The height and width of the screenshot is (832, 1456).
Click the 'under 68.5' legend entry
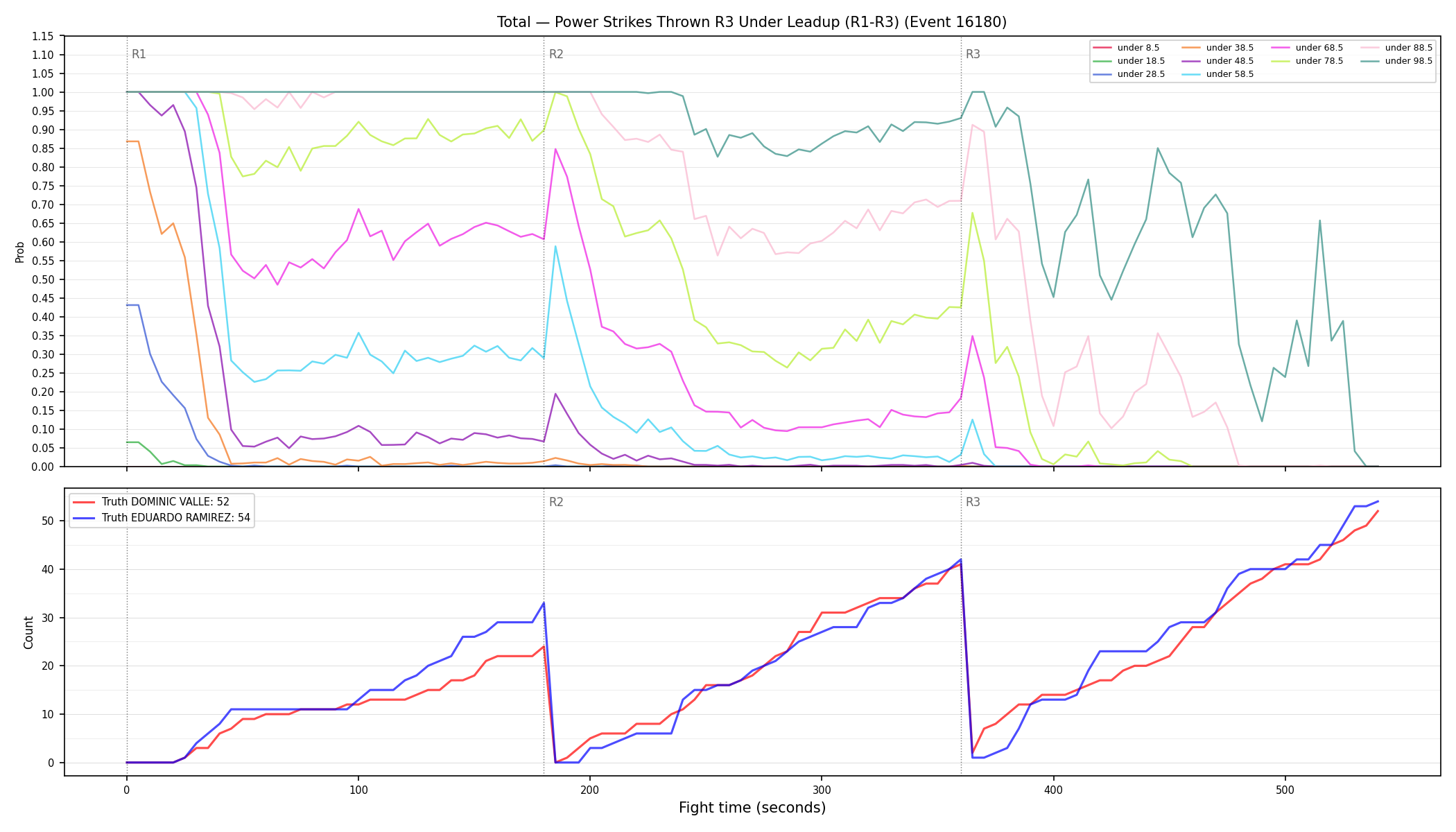point(1307,48)
